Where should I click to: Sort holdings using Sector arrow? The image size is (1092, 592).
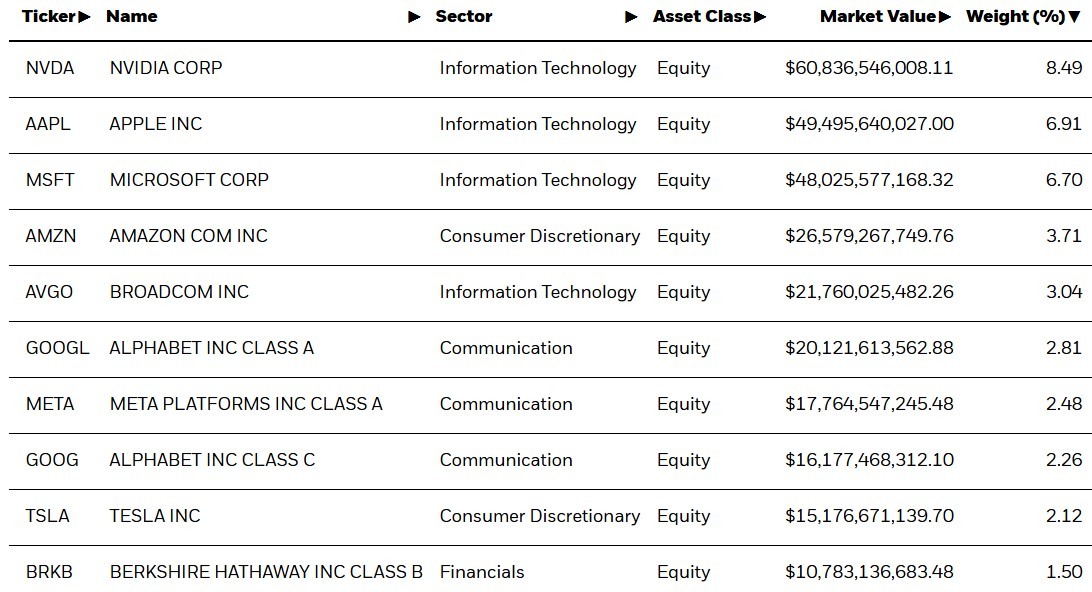[631, 17]
